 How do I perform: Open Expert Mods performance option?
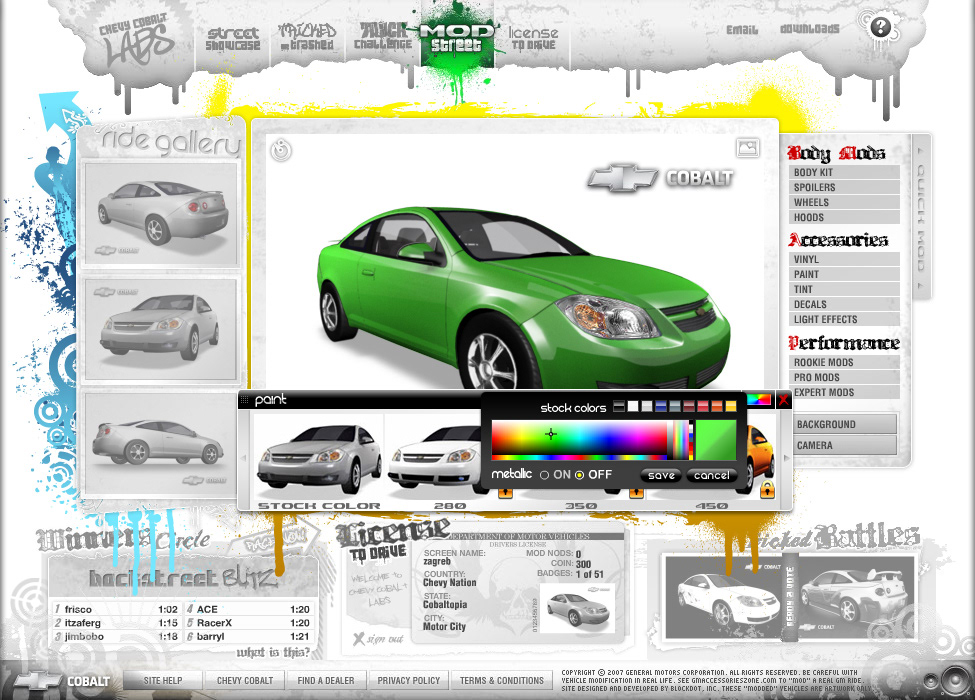[844, 392]
